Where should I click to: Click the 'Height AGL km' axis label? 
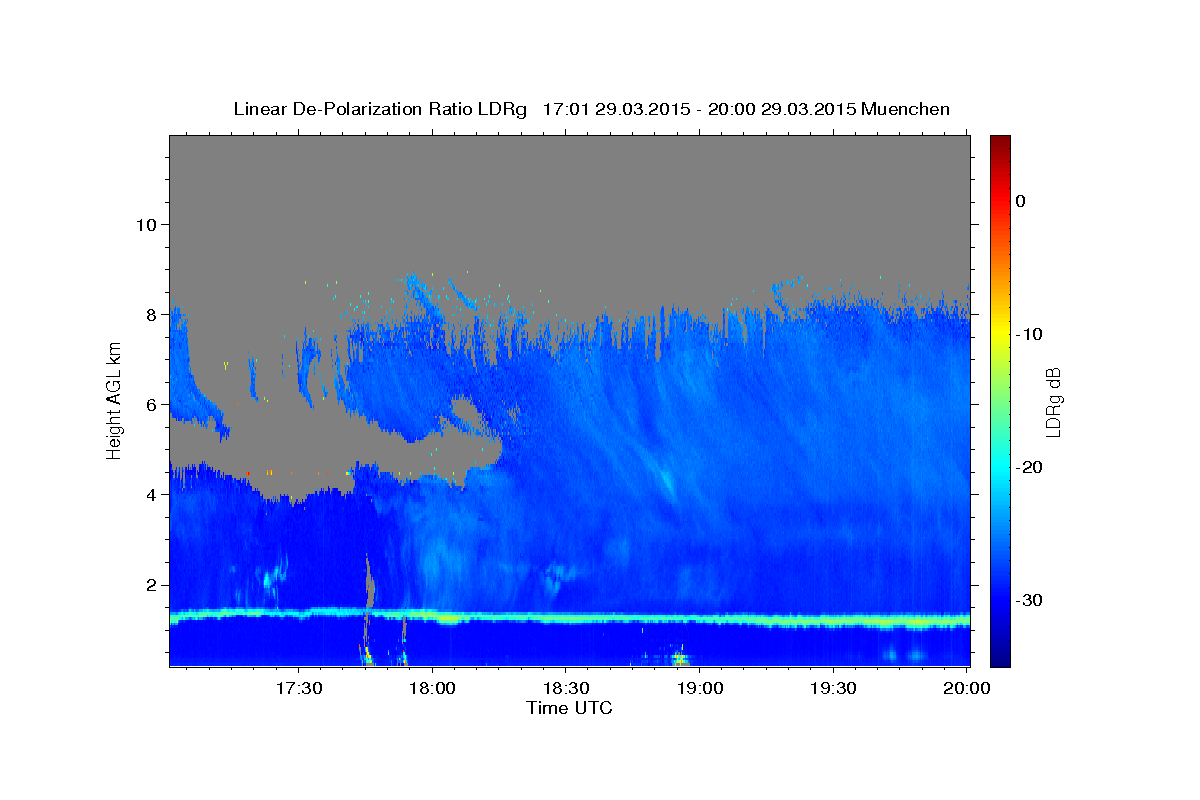click(115, 400)
